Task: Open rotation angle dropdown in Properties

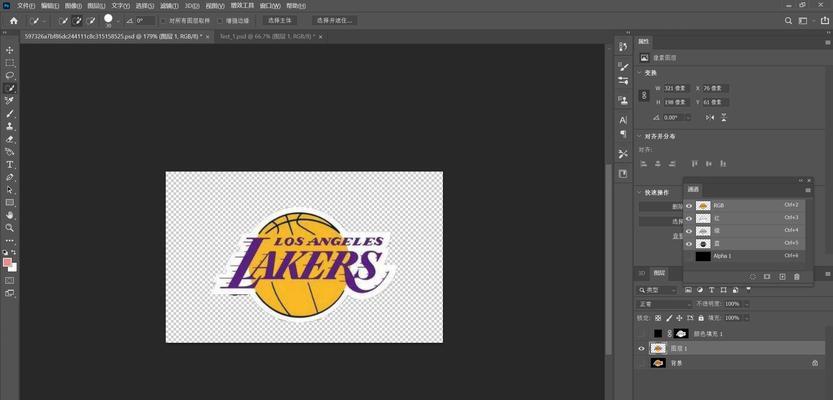Action: tap(688, 117)
